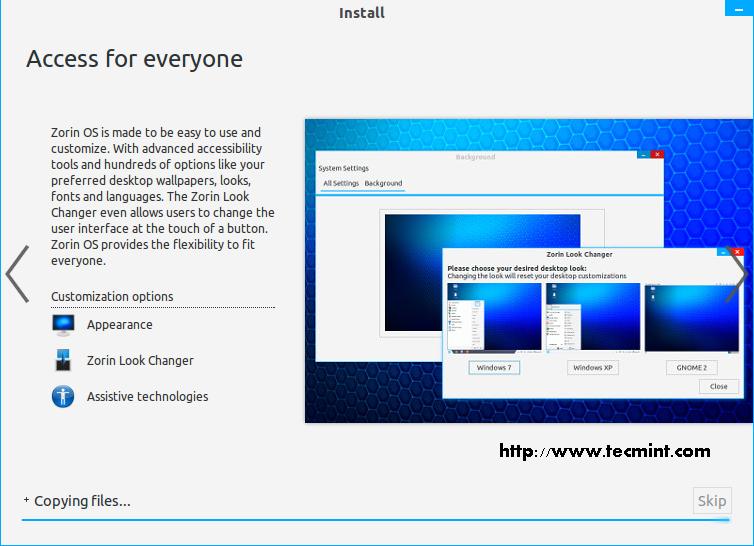
Task: Click the Zorin Look Changer icon
Action: (63, 360)
